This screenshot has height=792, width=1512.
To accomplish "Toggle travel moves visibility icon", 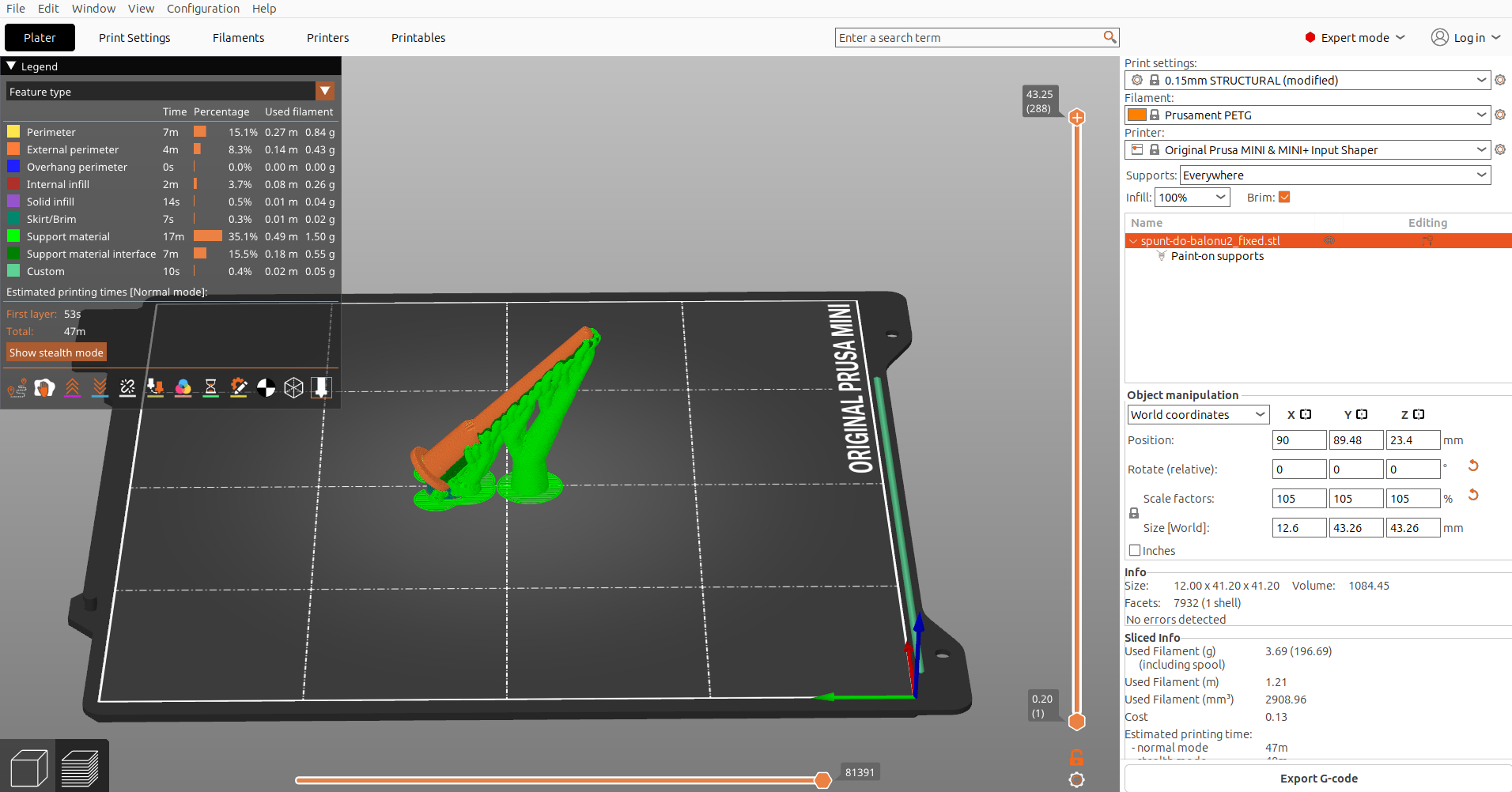I will [17, 387].
